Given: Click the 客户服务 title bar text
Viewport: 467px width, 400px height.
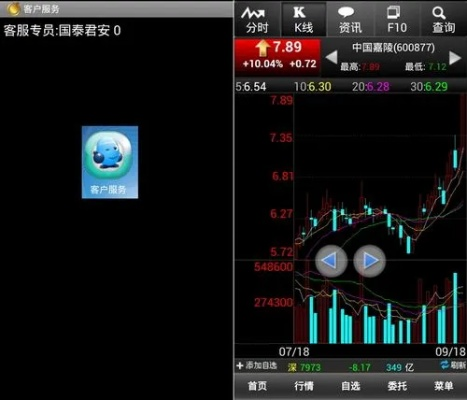Looking at the screenshot, I should tap(41, 9).
